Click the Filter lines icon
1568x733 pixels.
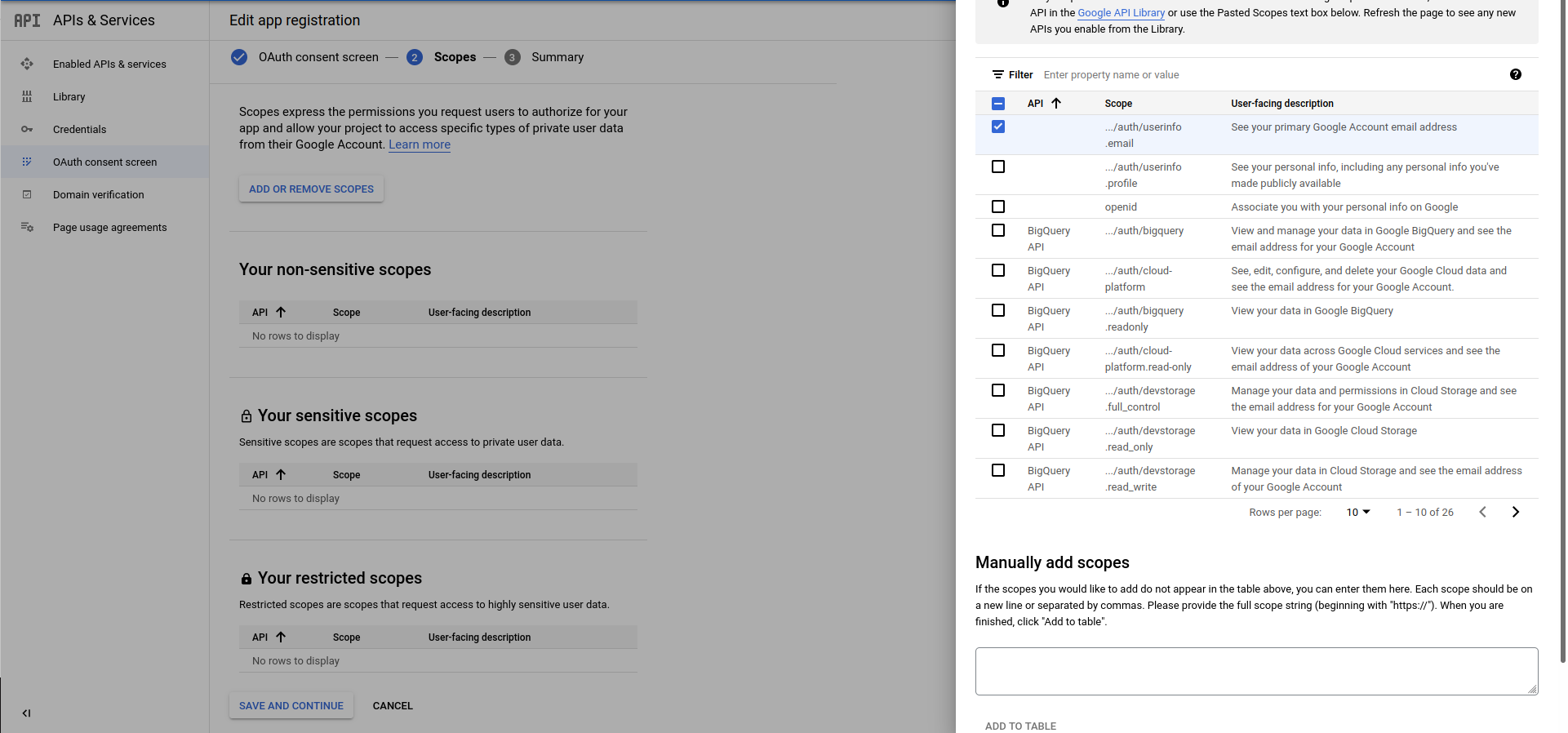(997, 74)
